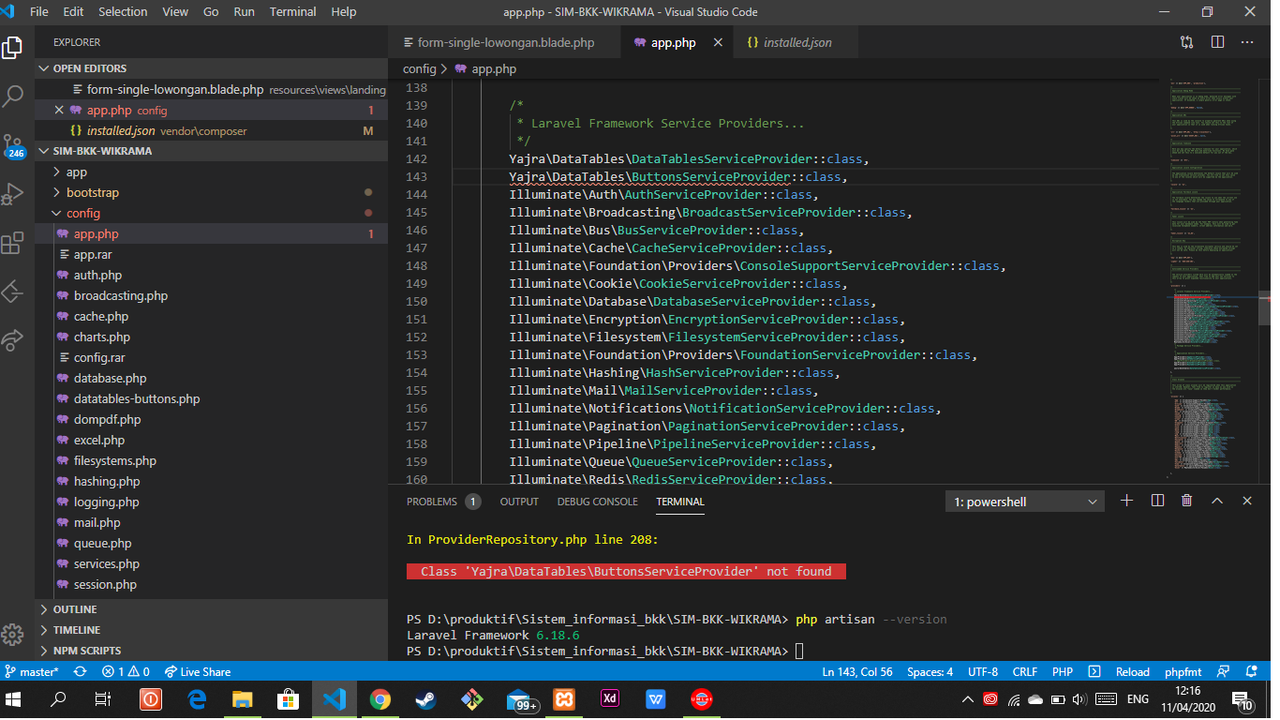1280x720 pixels.
Task: Open the editor More Actions menu
Action: (1247, 43)
